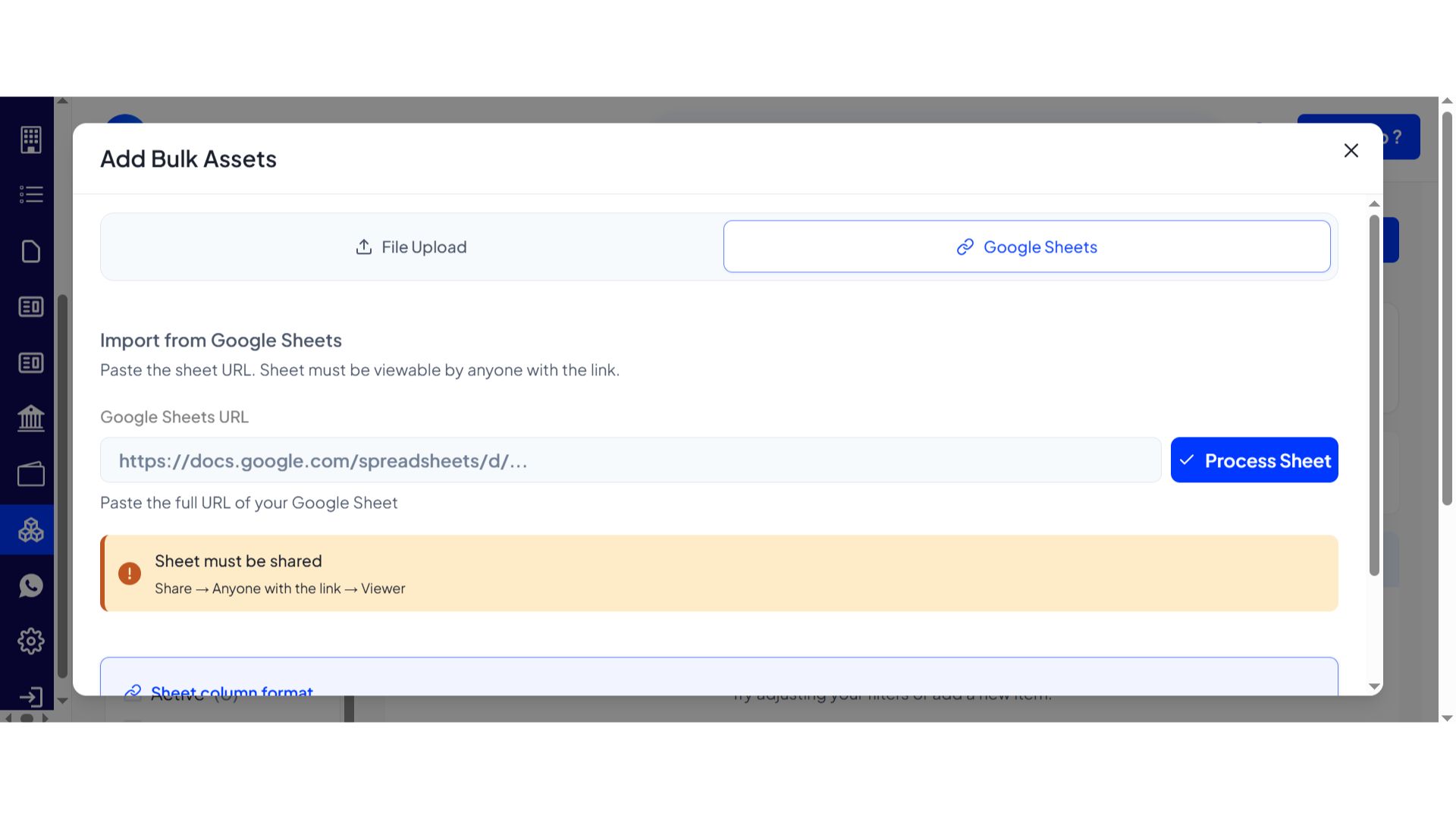Screen dimensions: 1456x819
Task: Click the document page sidebar icon
Action: click(x=30, y=251)
